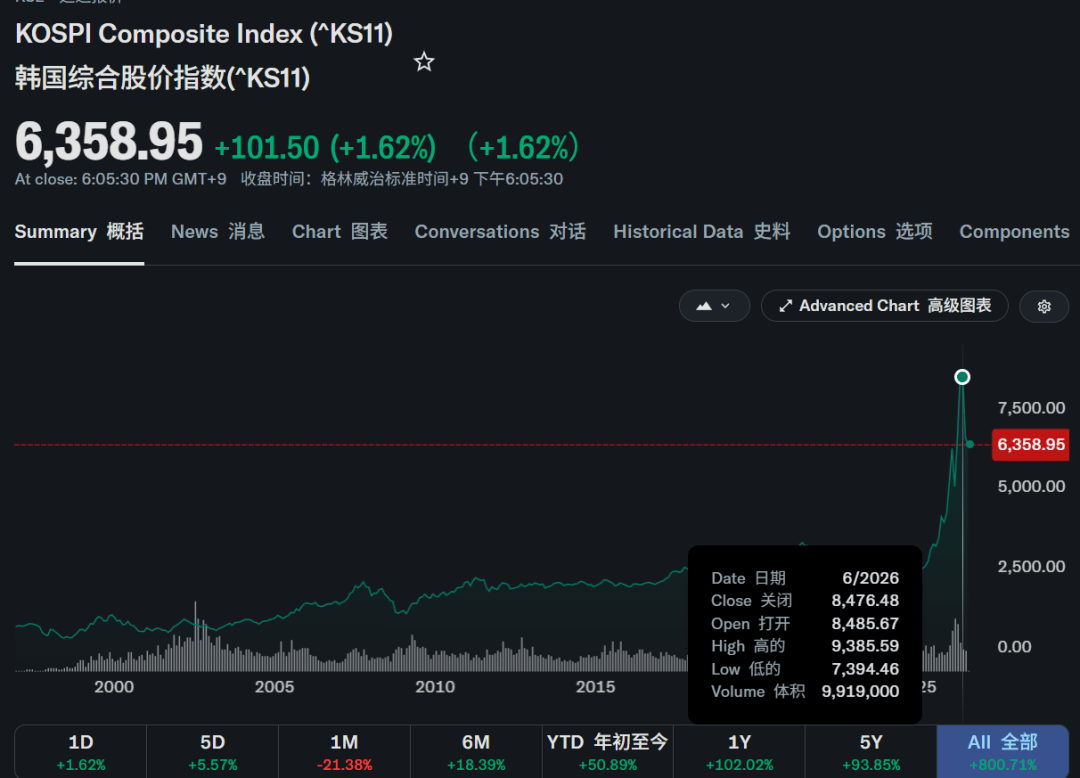Select the 1M time range
This screenshot has width=1080, height=778.
344,752
